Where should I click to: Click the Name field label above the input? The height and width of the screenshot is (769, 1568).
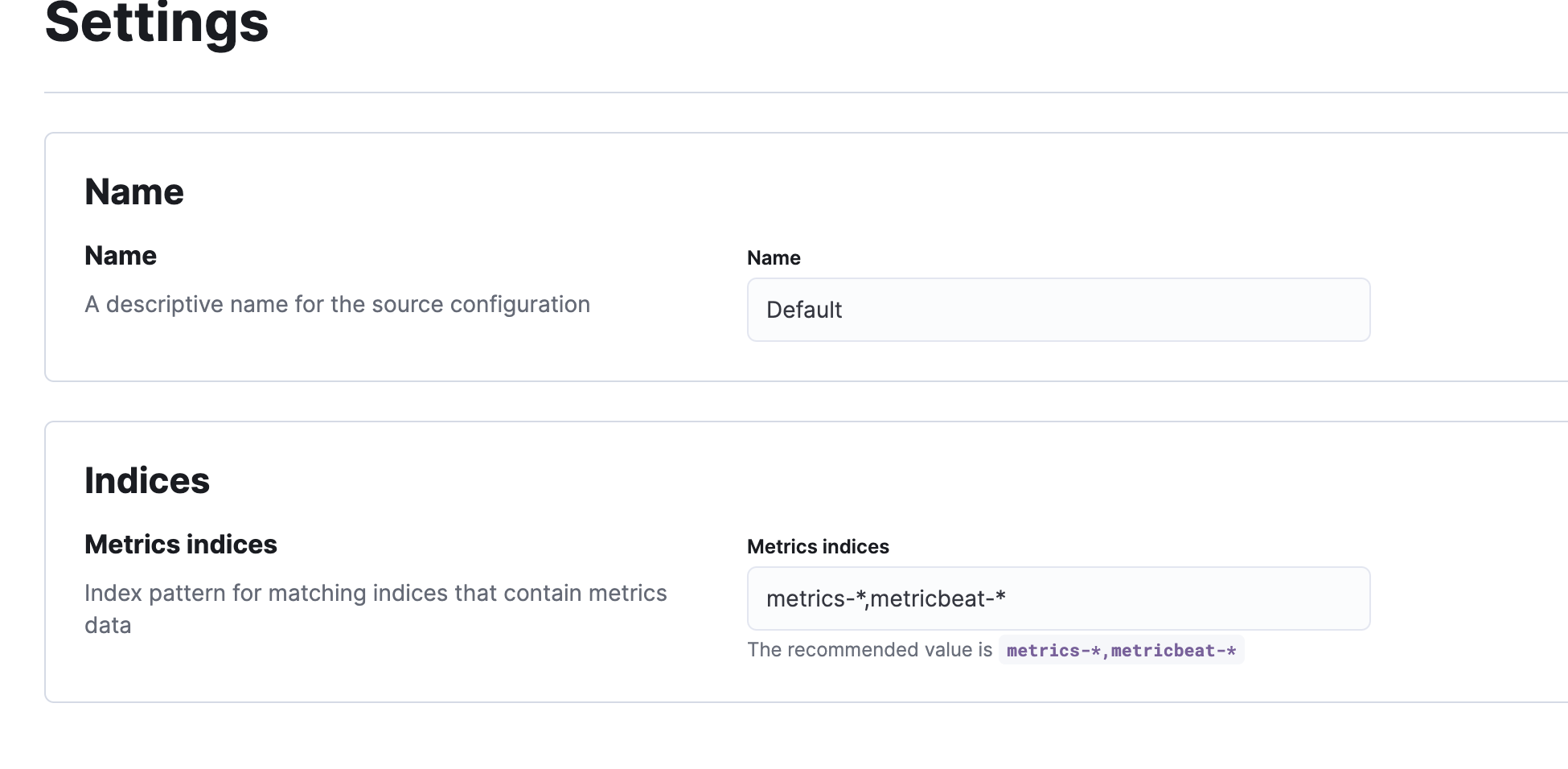click(774, 257)
